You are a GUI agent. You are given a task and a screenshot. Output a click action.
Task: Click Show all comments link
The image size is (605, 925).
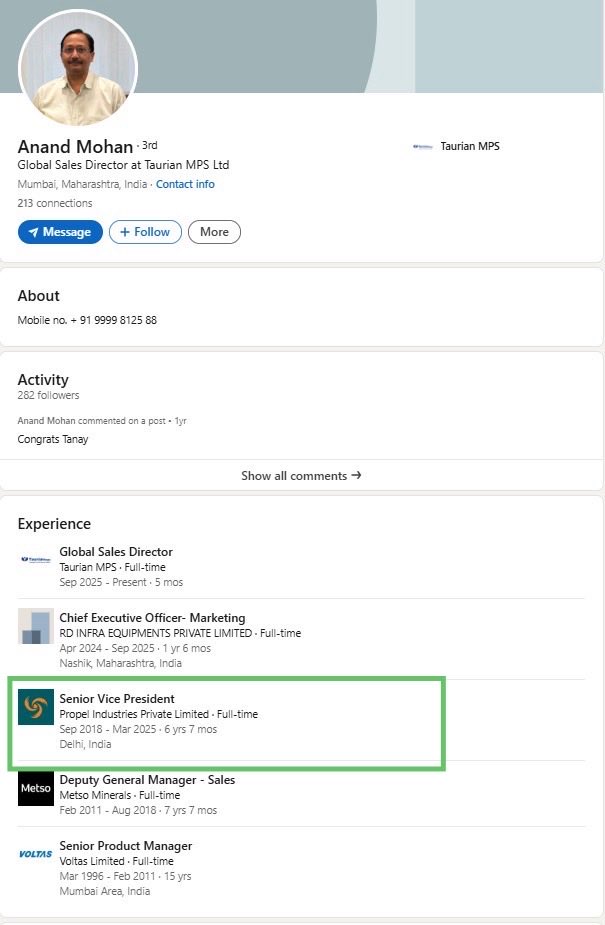[301, 475]
